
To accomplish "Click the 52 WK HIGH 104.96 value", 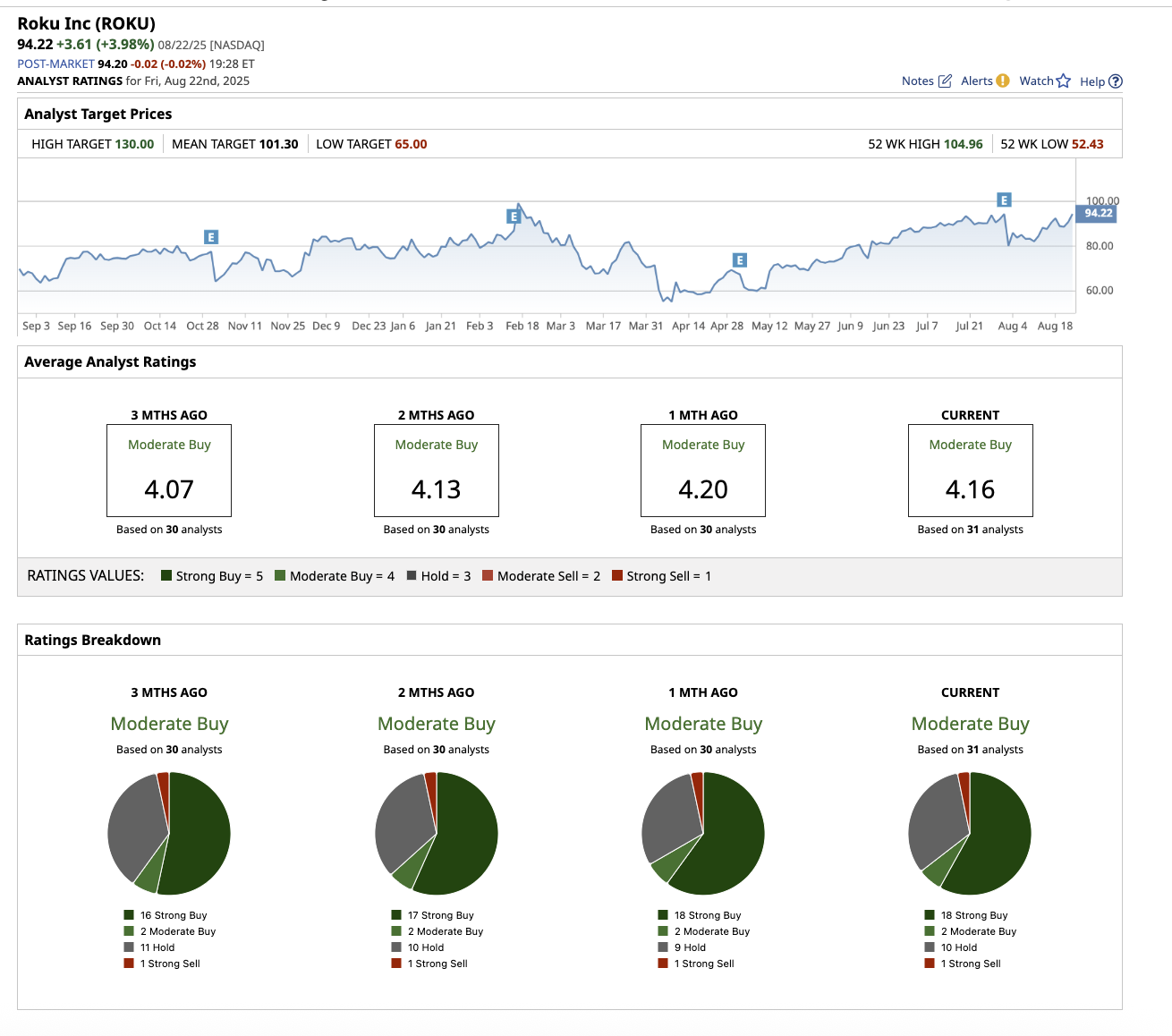I will [x=963, y=144].
